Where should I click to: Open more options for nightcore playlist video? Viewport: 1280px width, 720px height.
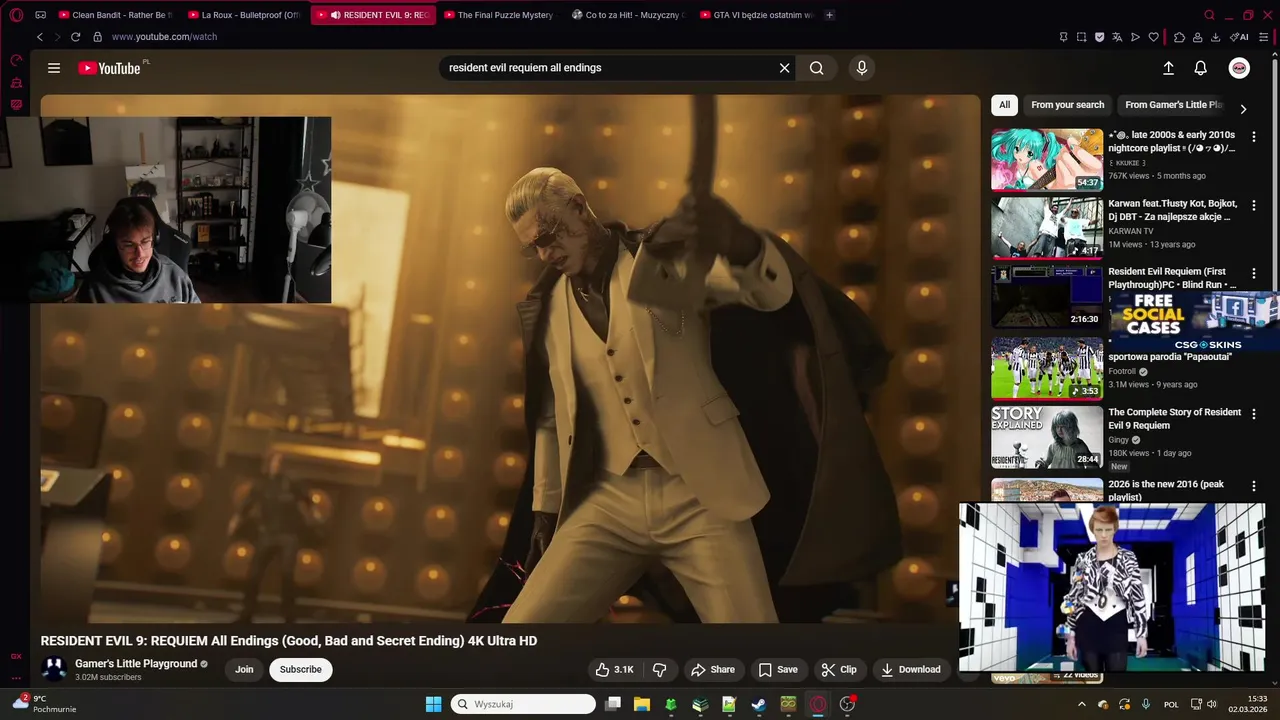coord(1254,135)
